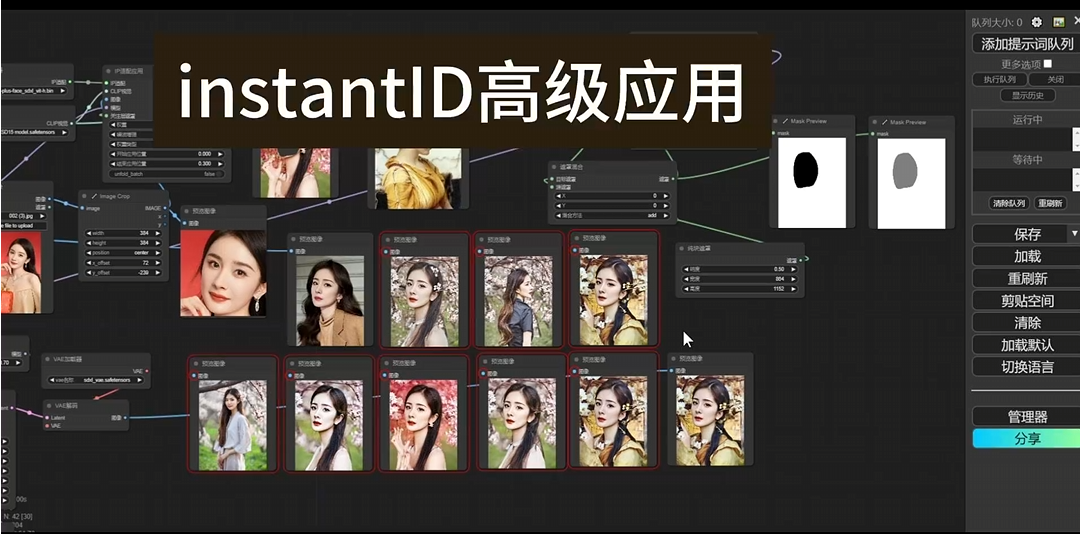
Task: Click mask input socket on black-mask preview
Action: [x=774, y=133]
